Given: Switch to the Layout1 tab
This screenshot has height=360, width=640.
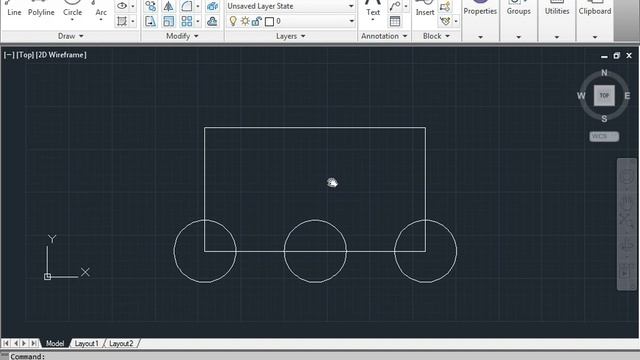Looking at the screenshot, I should 87,343.
